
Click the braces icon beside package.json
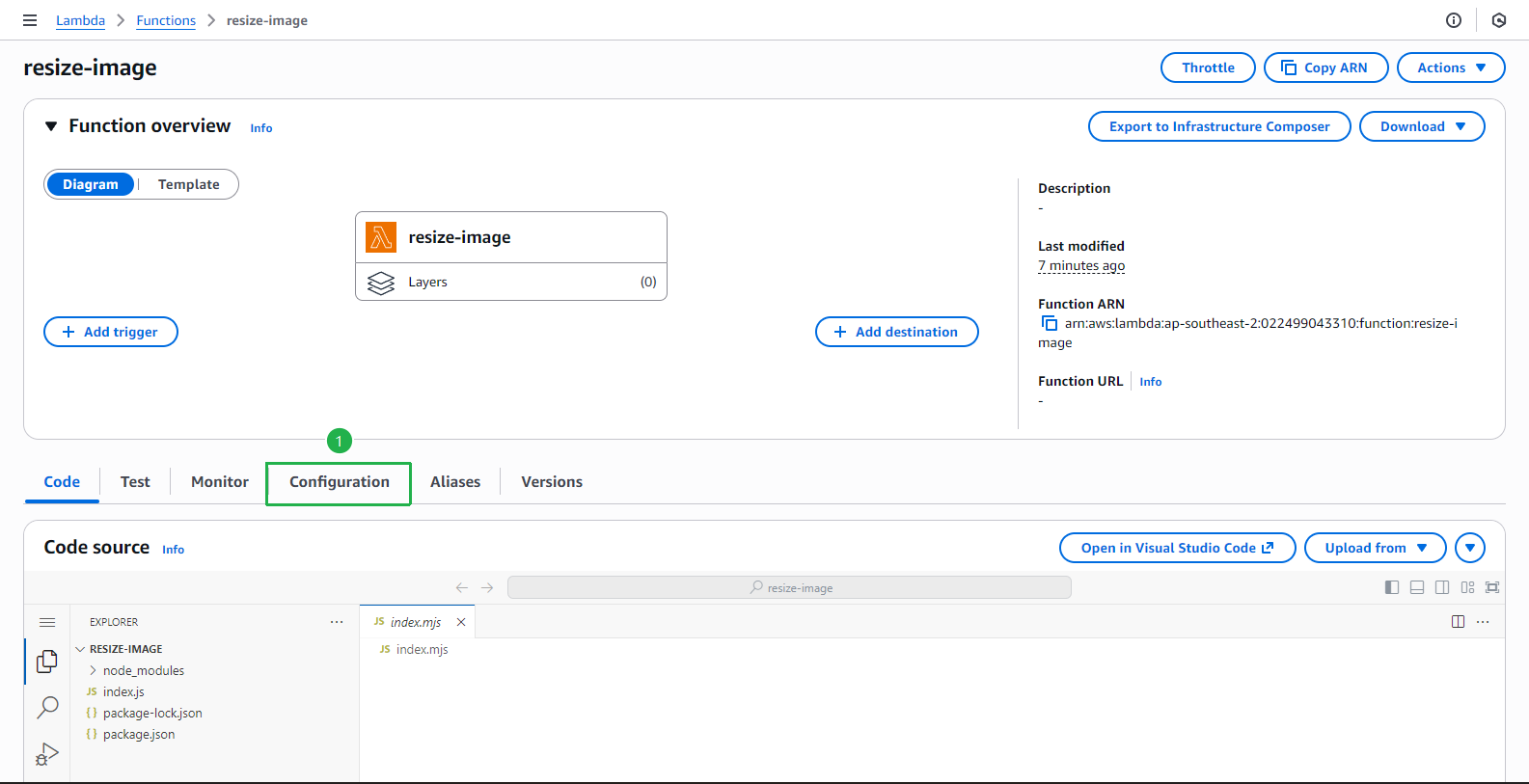tap(92, 734)
